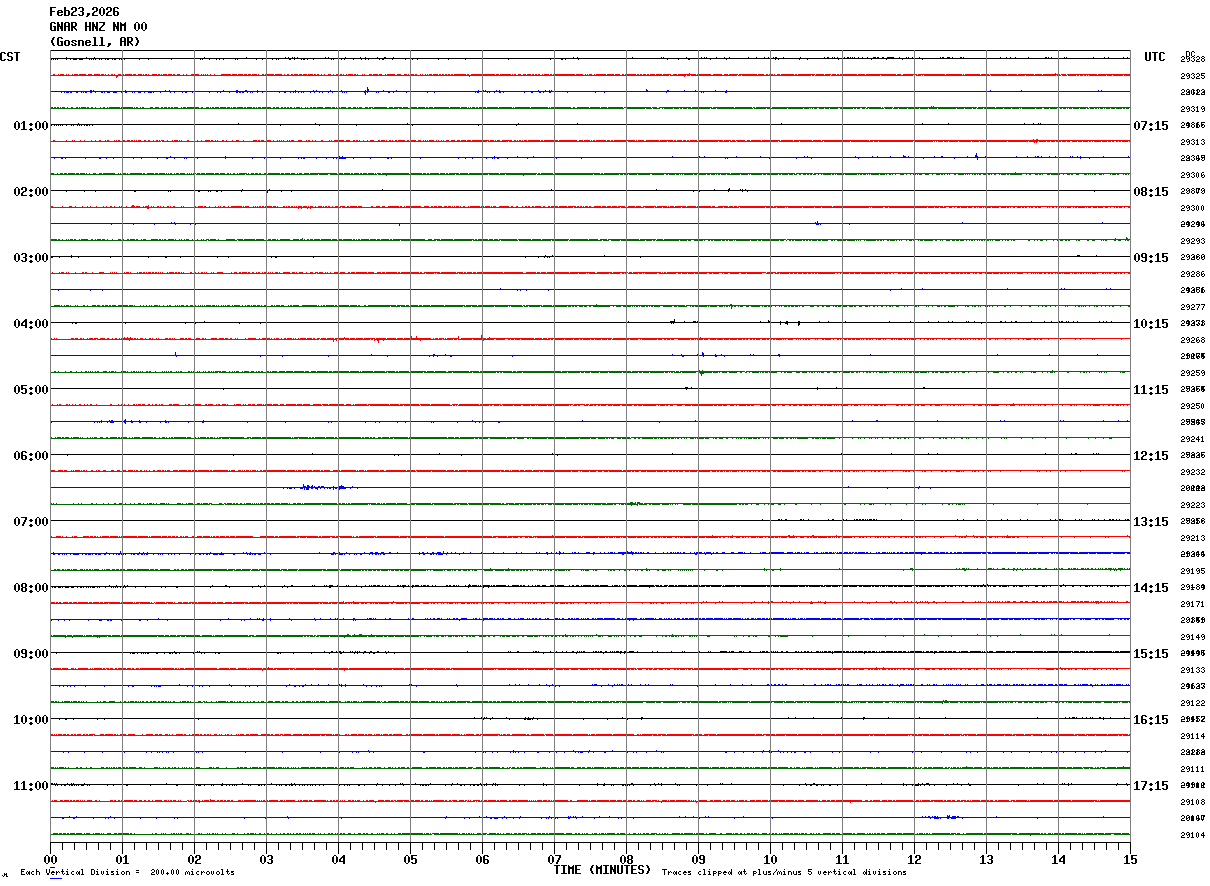Click the 13:15 UTC row label
1210x886 pixels.
(1150, 521)
